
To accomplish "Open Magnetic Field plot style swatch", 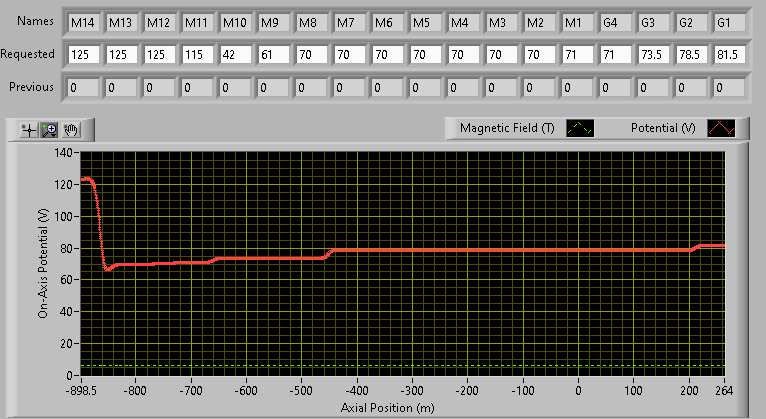I will [x=580, y=128].
